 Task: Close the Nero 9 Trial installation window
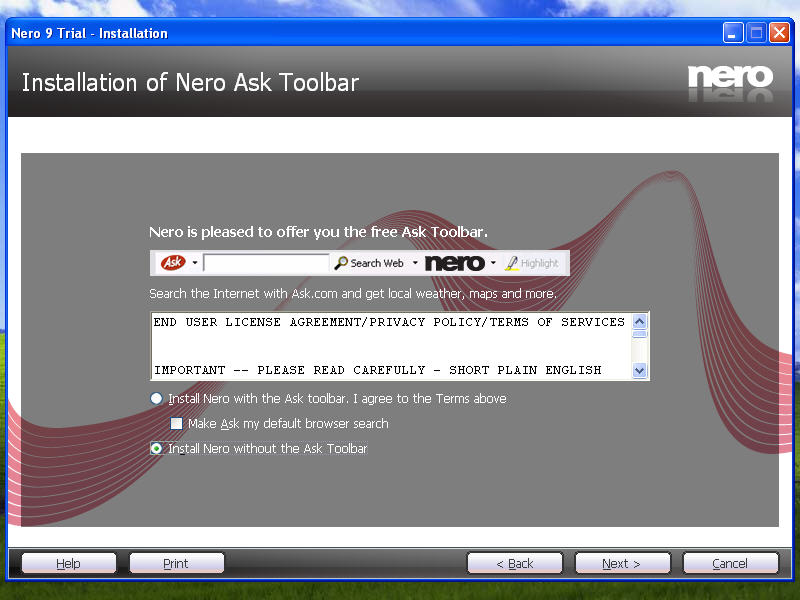pos(779,33)
